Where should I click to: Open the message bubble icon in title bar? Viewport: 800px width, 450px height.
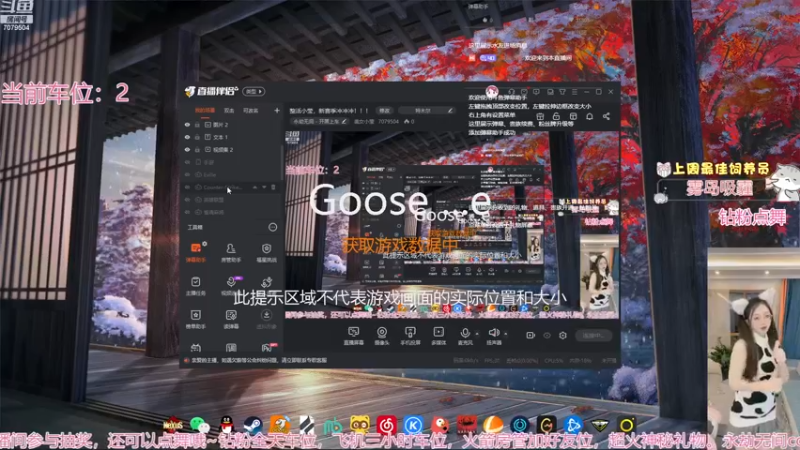[536, 92]
